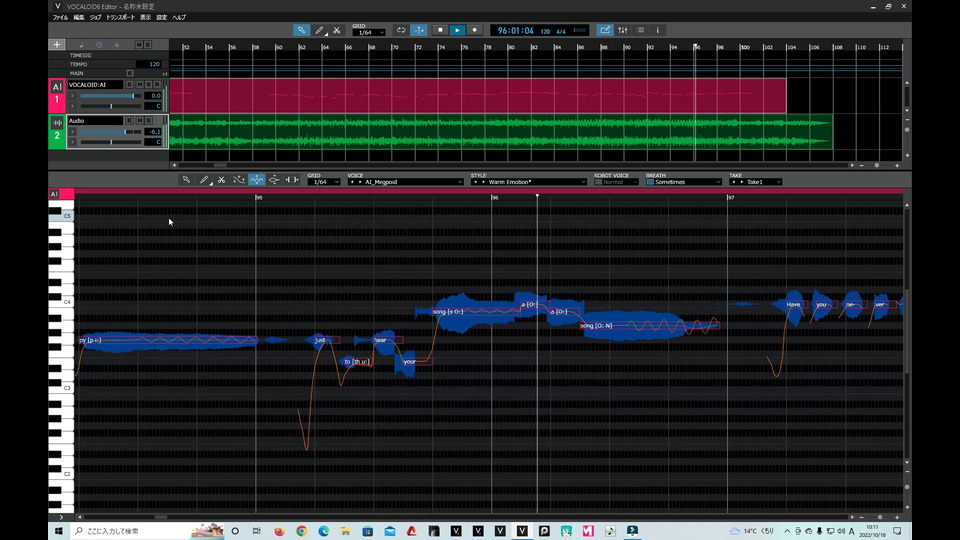Solo the Audio track
This screenshot has width=960, height=540.
147,121
